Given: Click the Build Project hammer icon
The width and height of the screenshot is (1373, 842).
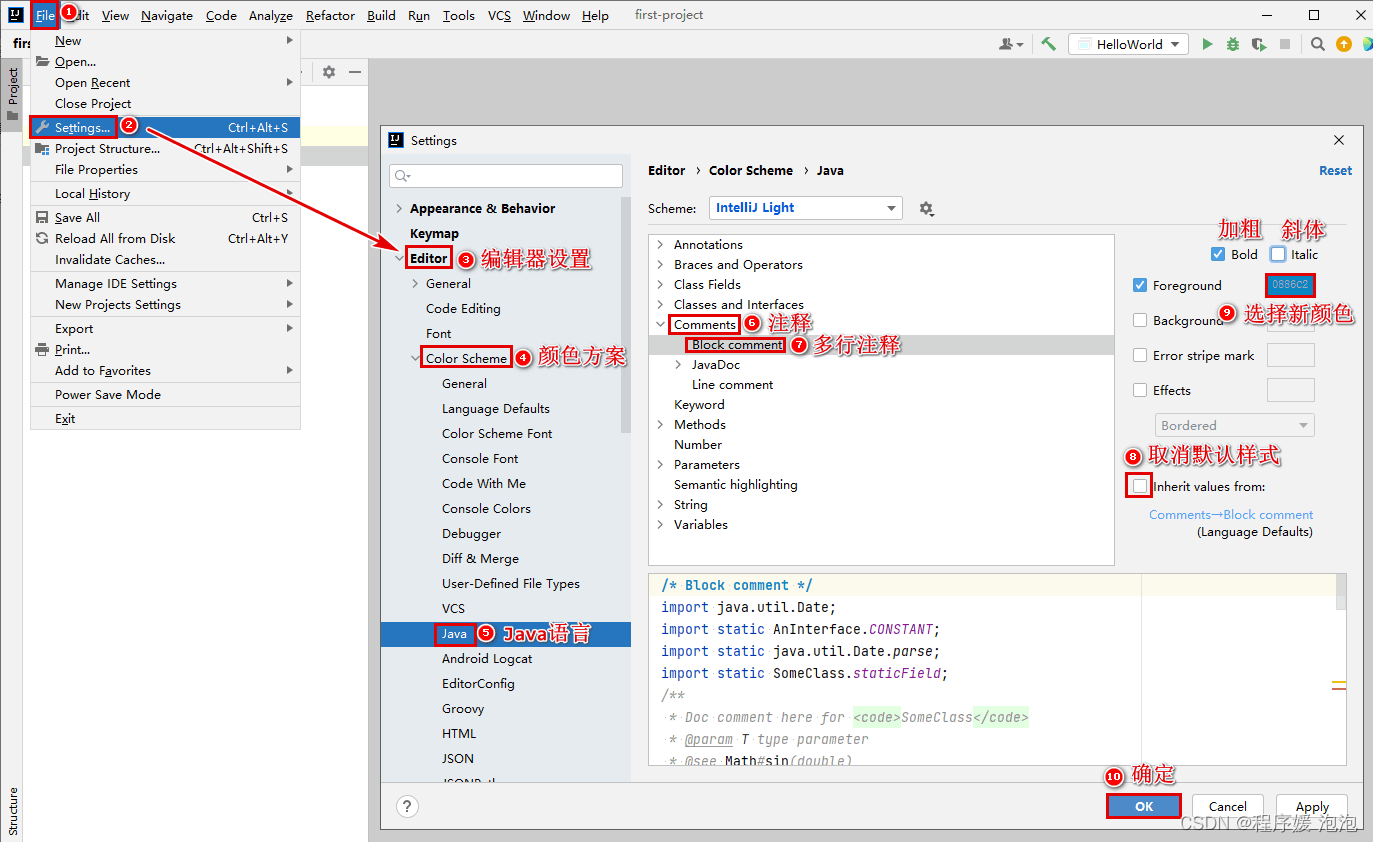Looking at the screenshot, I should (x=1048, y=44).
